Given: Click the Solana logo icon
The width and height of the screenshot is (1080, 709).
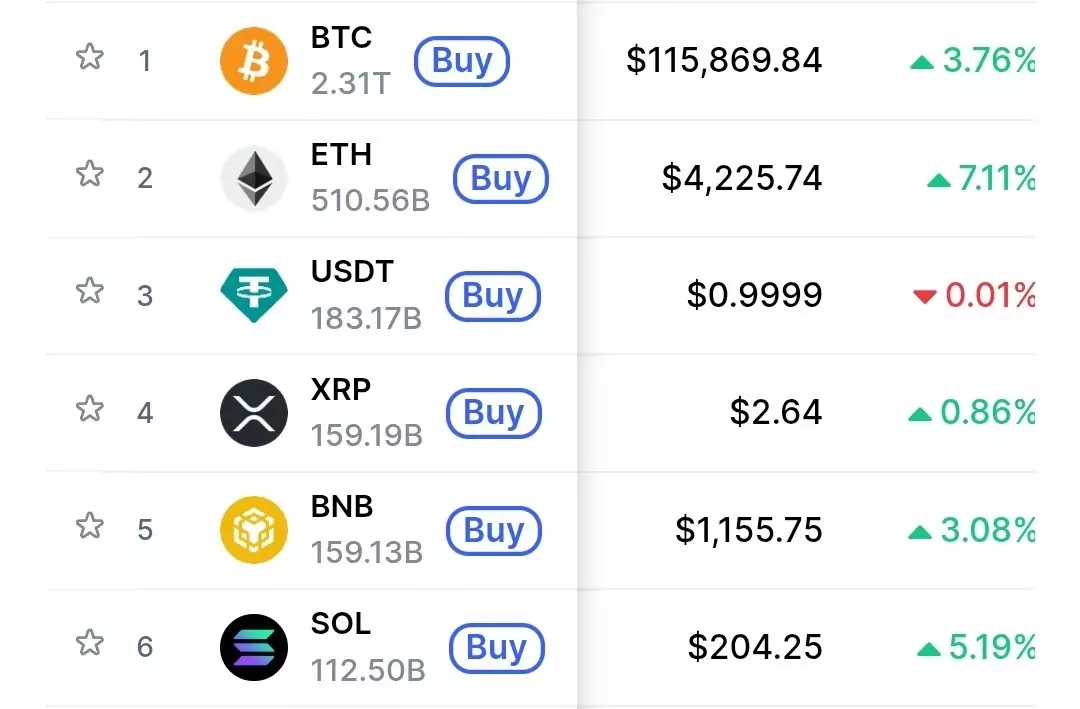Looking at the screenshot, I should coord(254,647).
